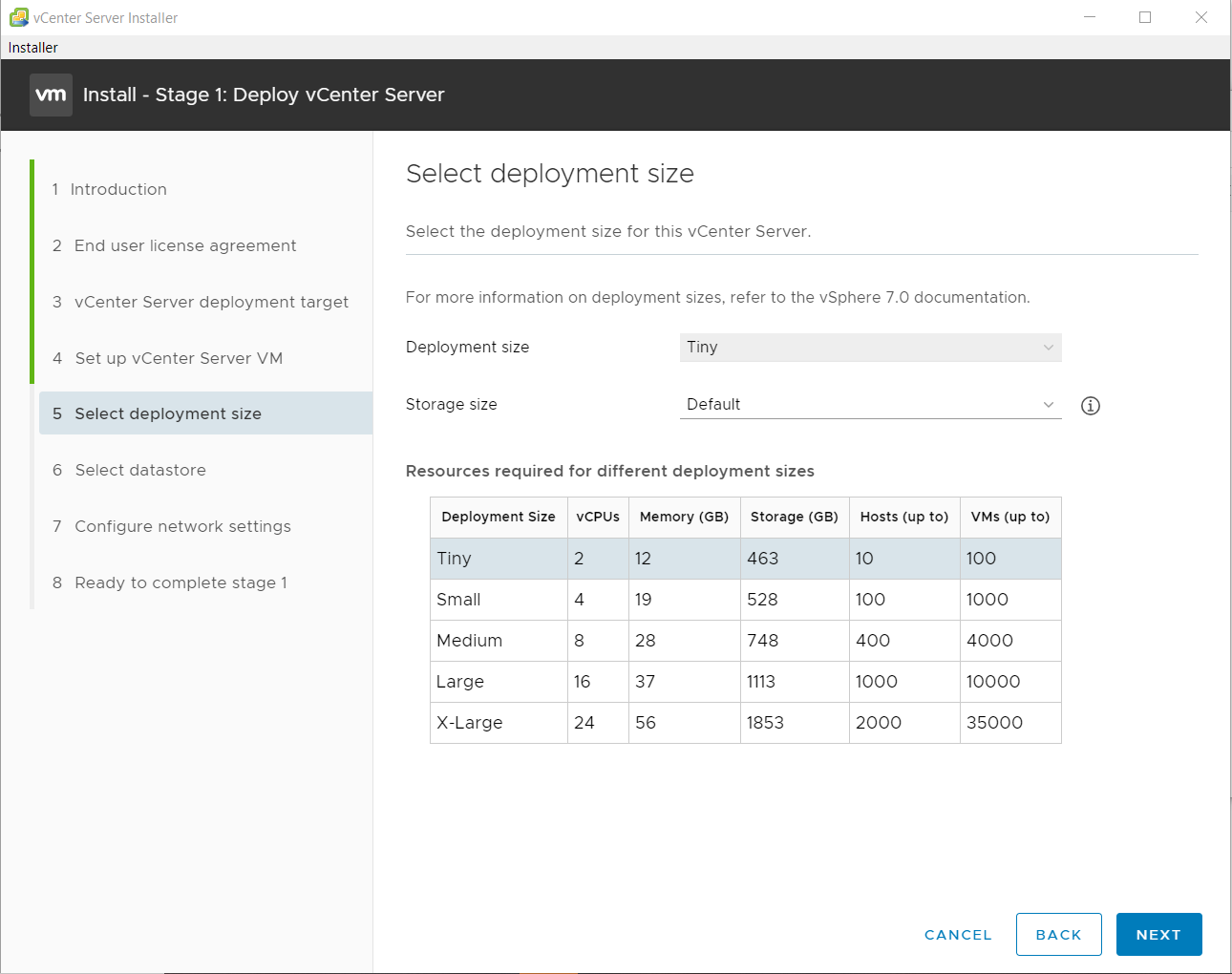This screenshot has height=974, width=1232.
Task: Click the vCenter Server Installer title icon
Action: (18, 17)
